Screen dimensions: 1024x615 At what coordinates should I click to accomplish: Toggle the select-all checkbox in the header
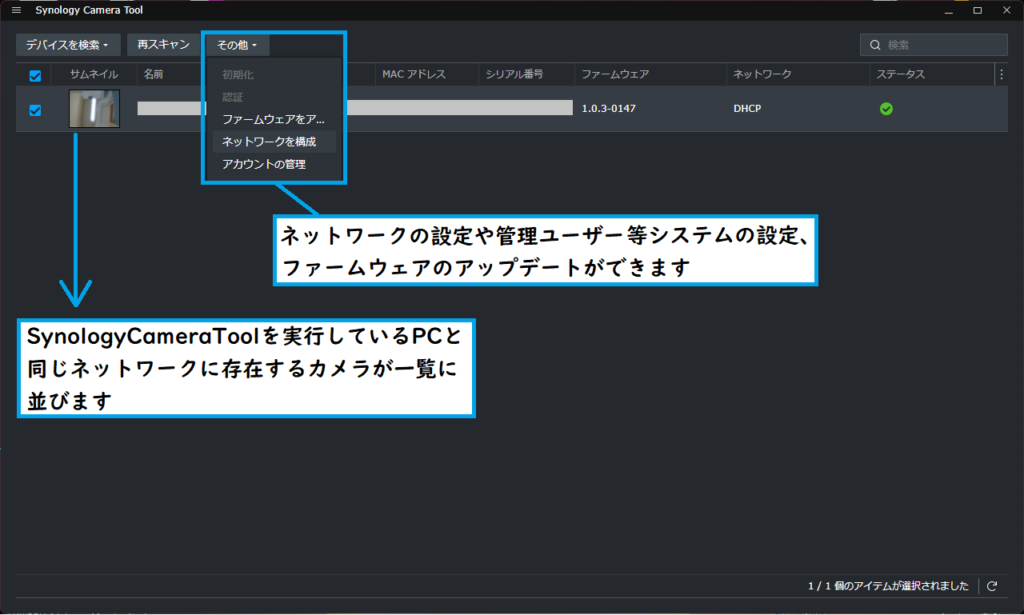(x=35, y=76)
